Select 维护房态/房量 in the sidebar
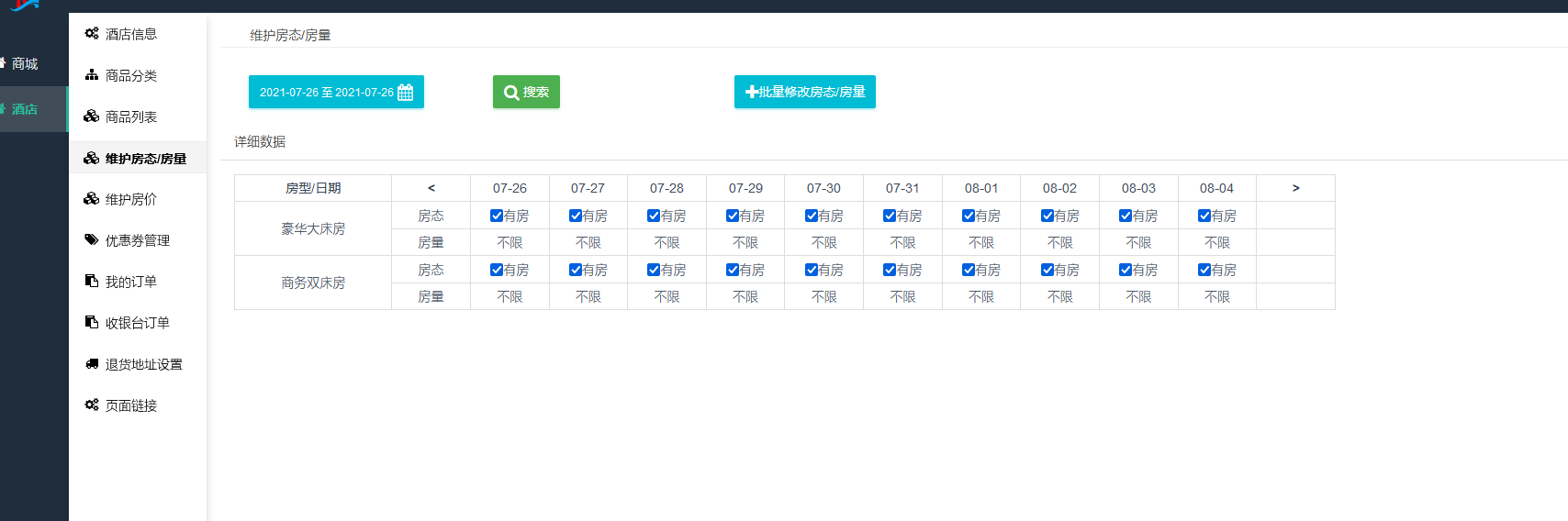Screen dimensions: 1568x521 click(x=138, y=158)
